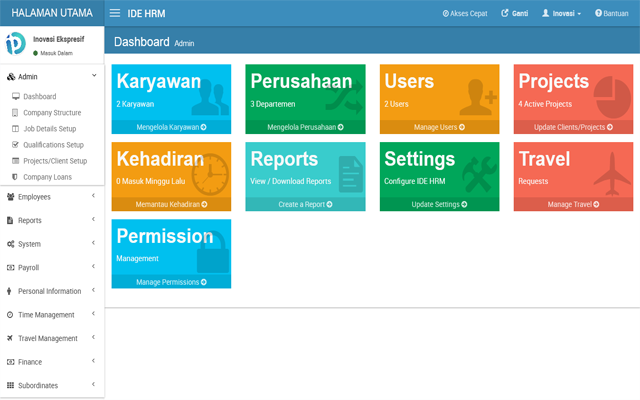Toggle the hamburger sidebar menu icon
The height and width of the screenshot is (400, 640).
click(x=115, y=13)
